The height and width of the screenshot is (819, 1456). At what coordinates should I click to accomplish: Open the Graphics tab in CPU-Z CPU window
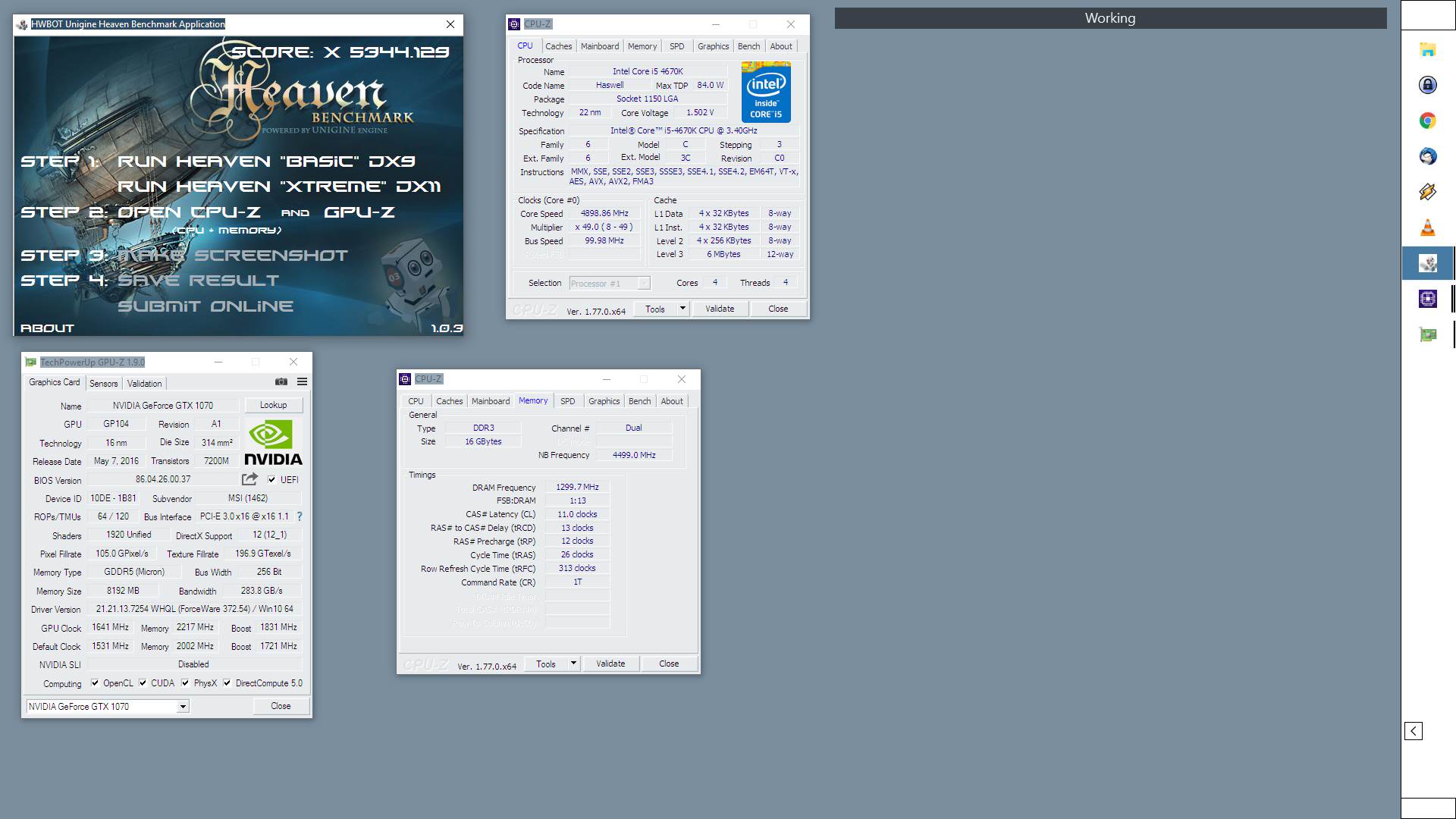713,46
